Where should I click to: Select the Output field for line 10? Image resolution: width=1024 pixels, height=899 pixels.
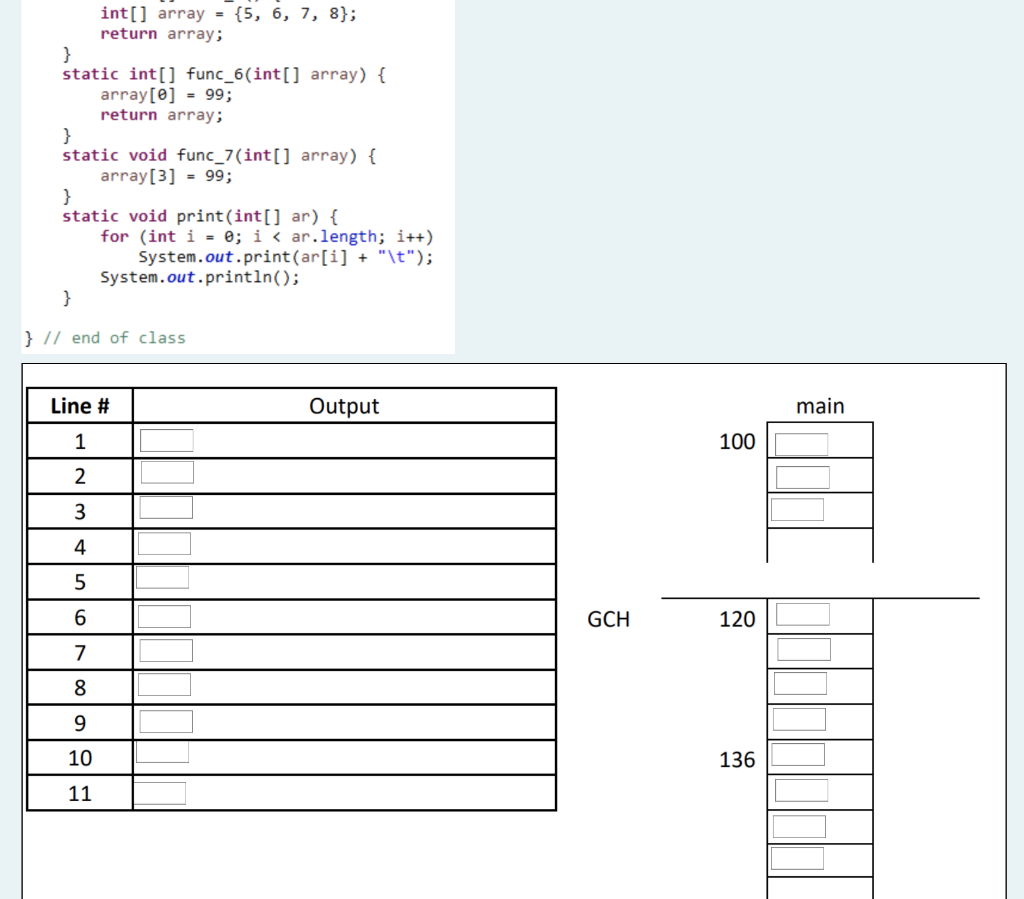point(163,751)
